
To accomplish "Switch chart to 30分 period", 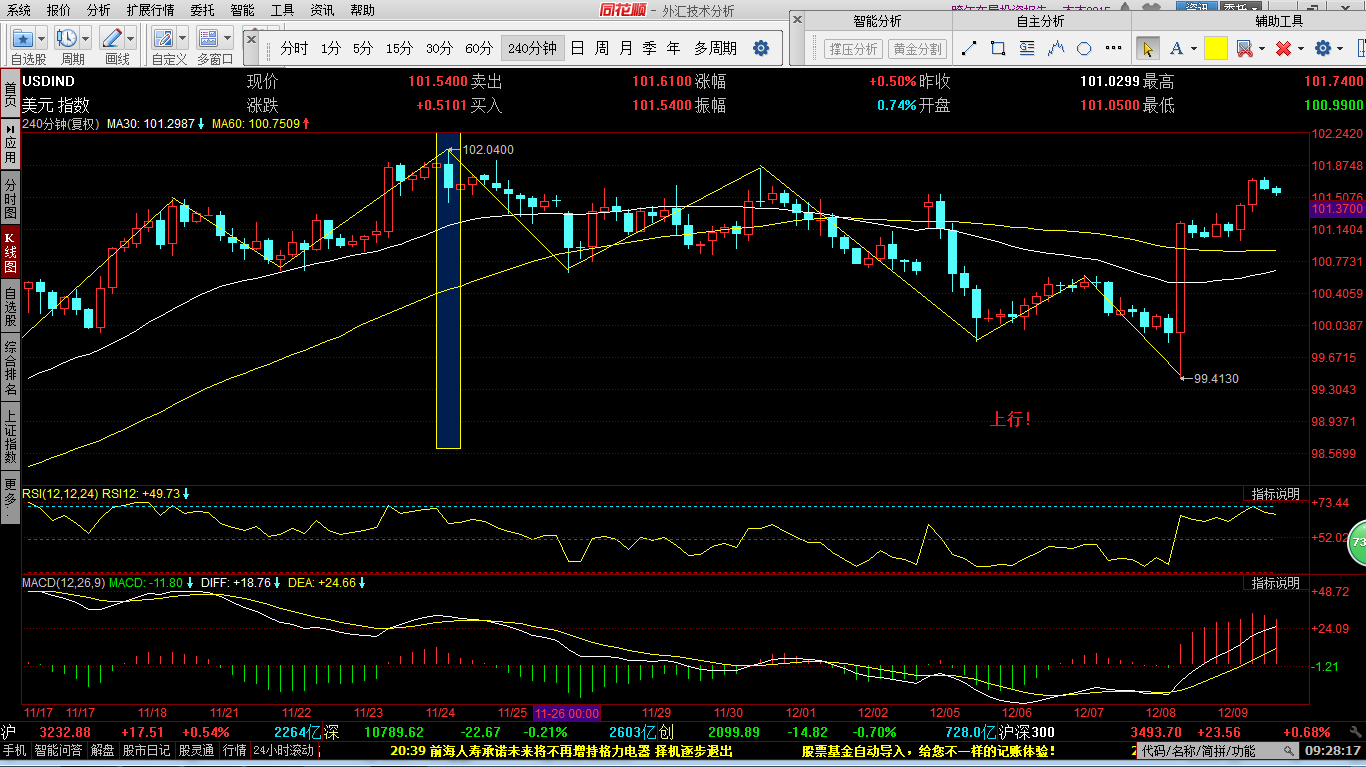I will pos(439,48).
